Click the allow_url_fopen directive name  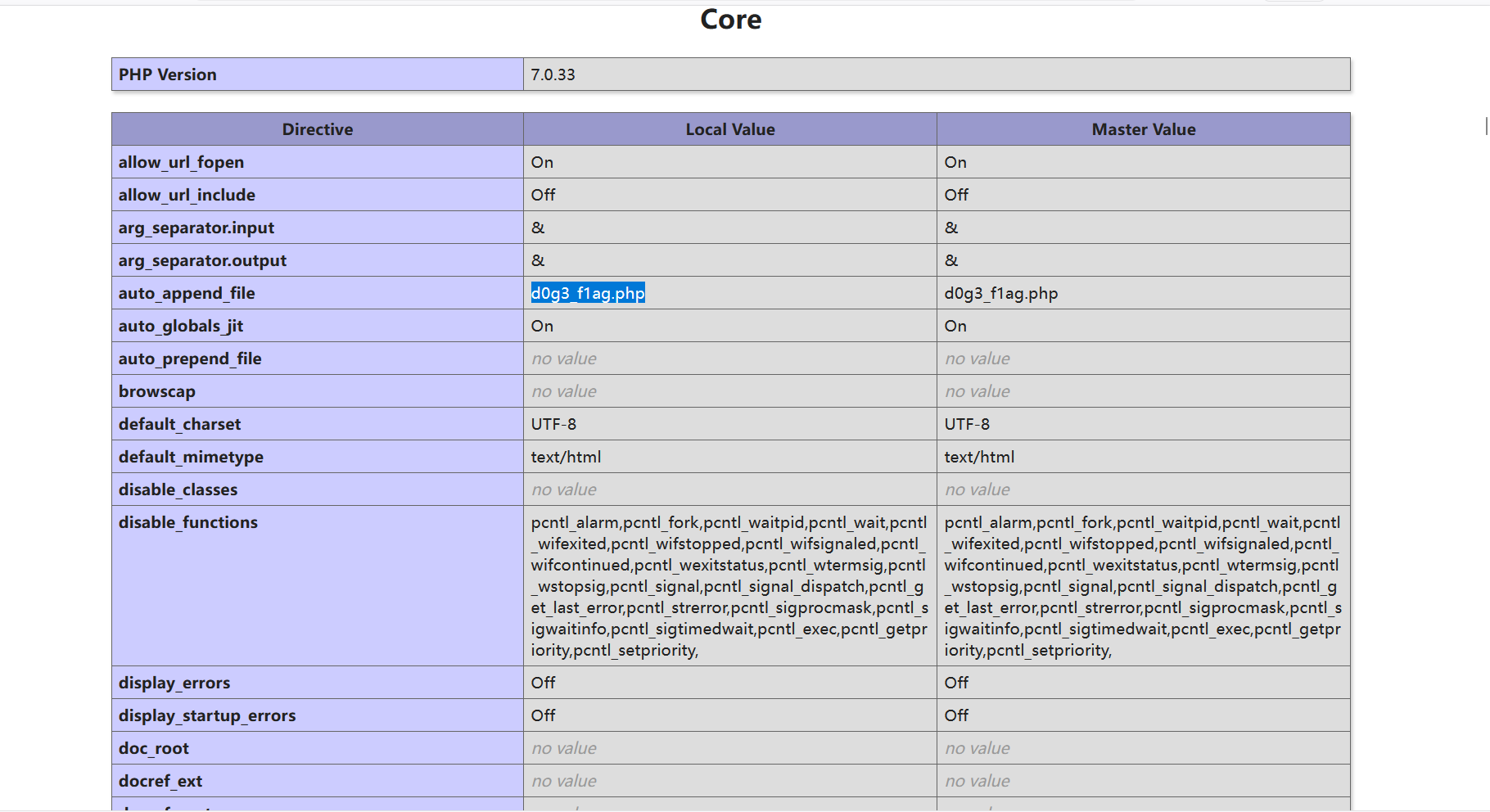(x=181, y=162)
